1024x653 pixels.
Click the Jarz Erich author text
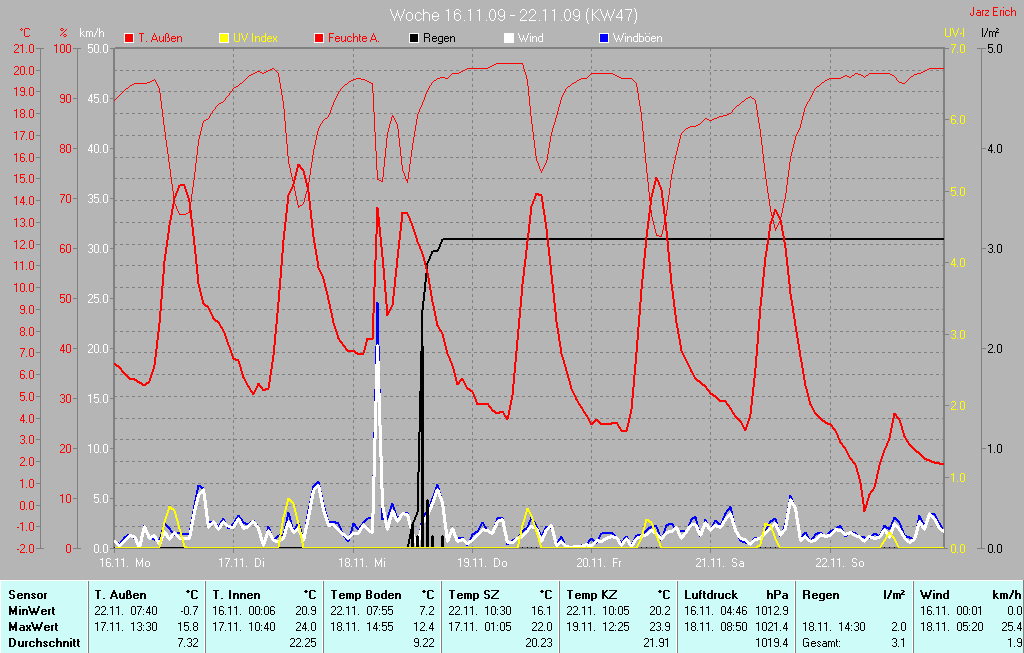[x=992, y=12]
